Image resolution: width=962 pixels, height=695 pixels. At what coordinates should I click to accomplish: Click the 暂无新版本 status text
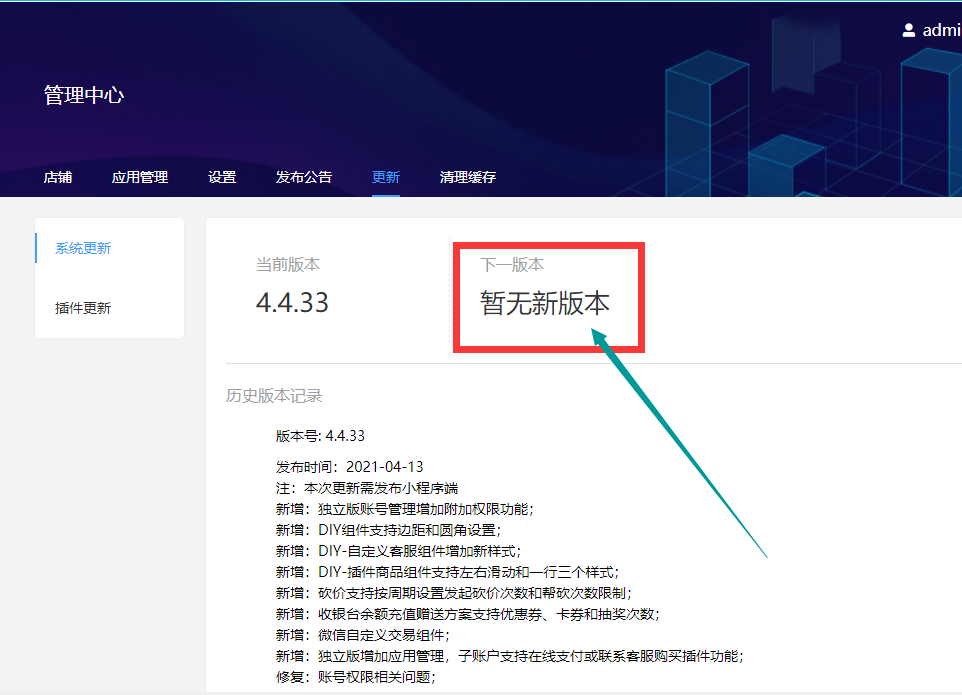545,304
